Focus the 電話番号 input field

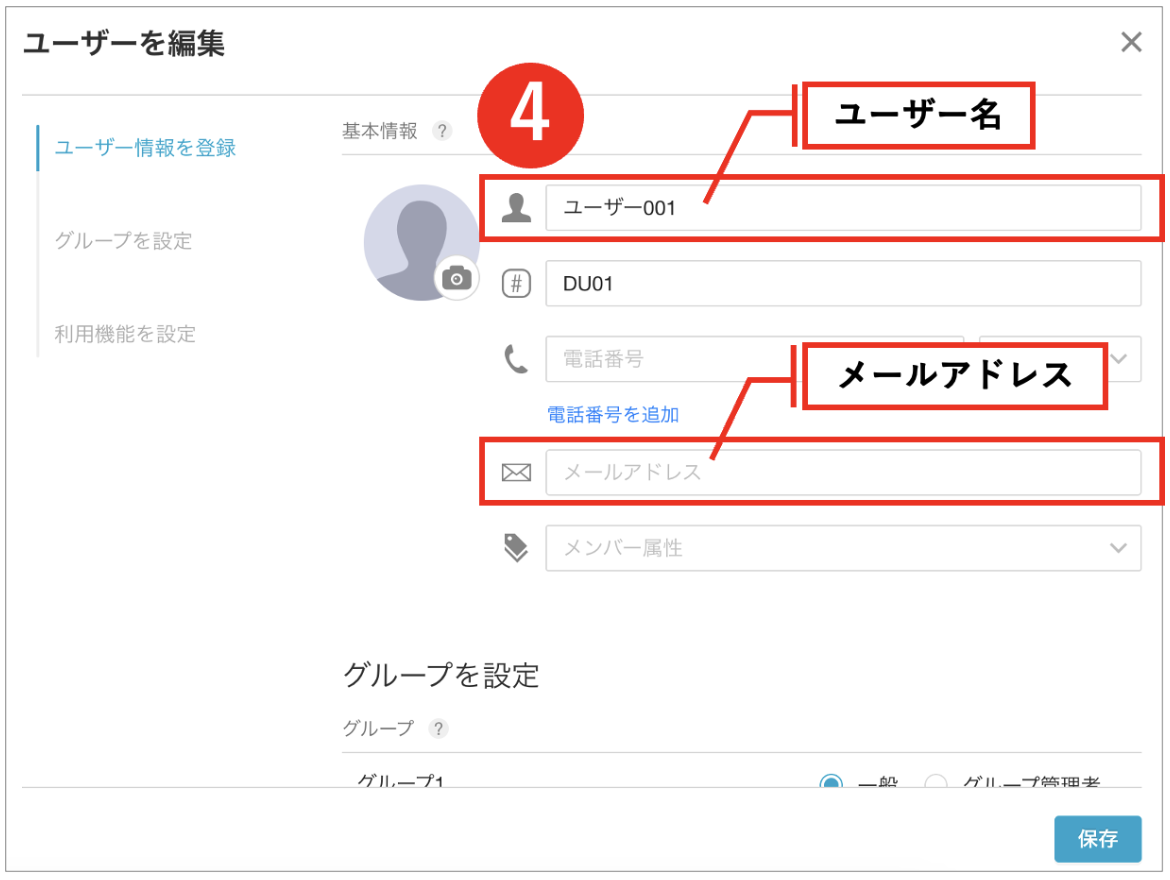(x=754, y=359)
